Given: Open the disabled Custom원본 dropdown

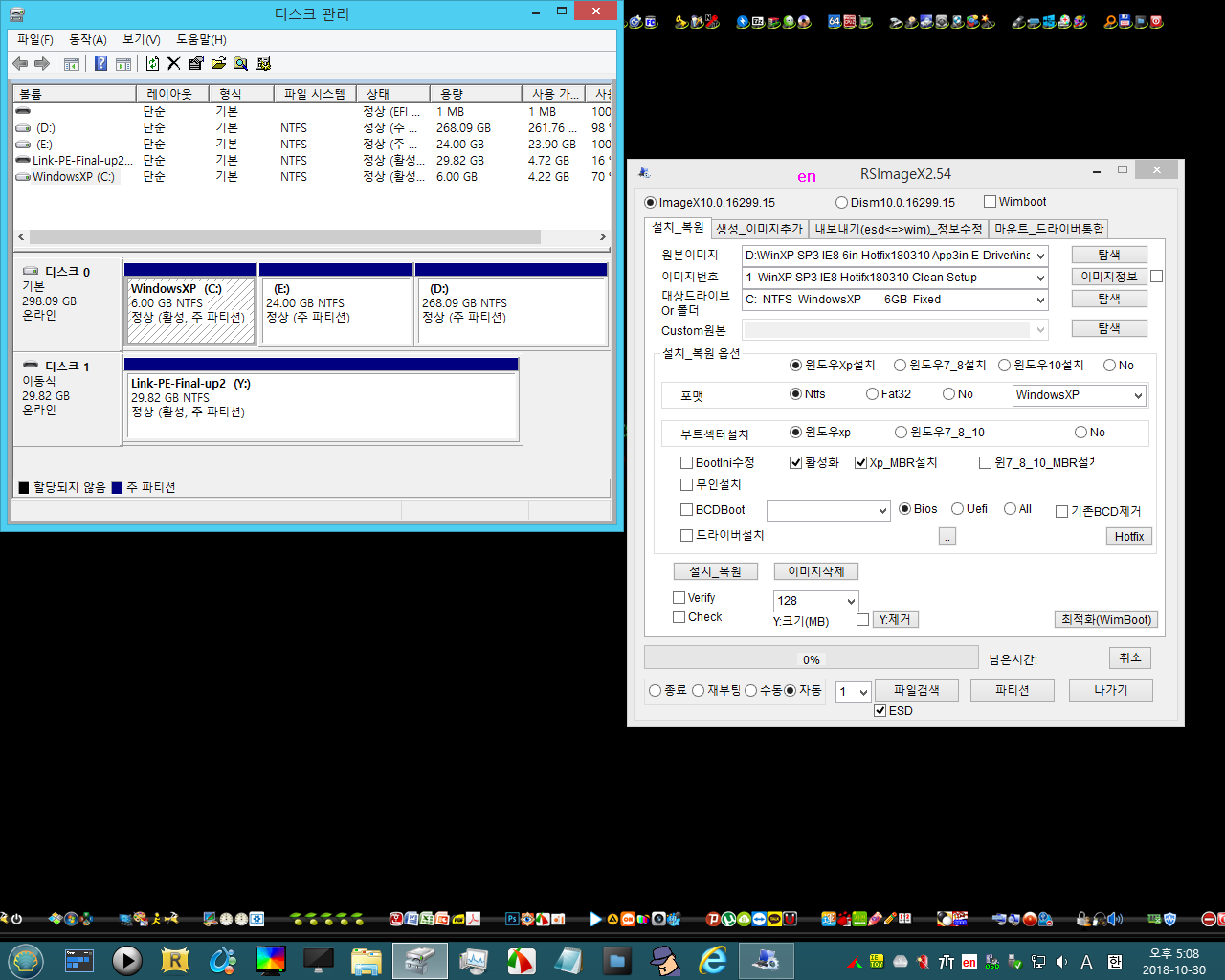Looking at the screenshot, I should (x=1040, y=329).
